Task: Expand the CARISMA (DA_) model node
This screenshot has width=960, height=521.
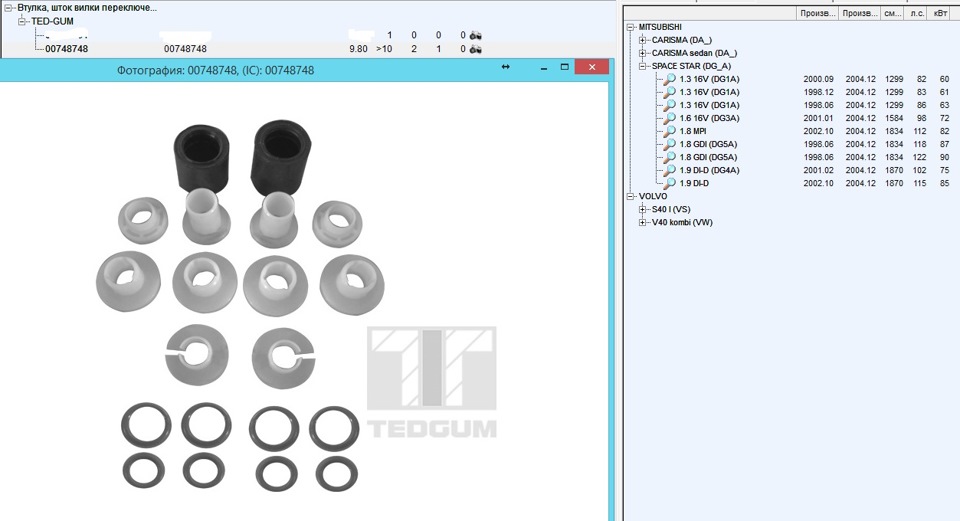Action: (x=642, y=40)
